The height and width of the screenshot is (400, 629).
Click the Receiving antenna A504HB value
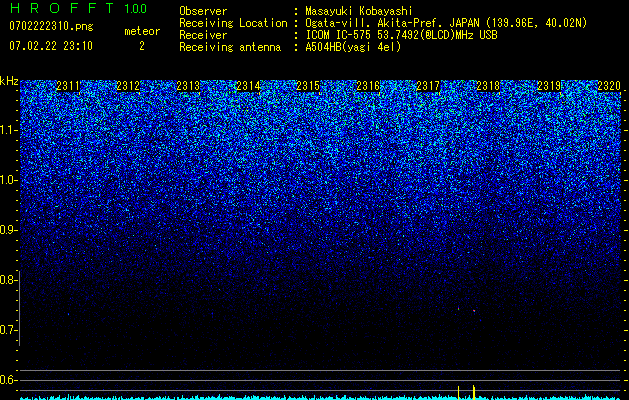click(x=353, y=47)
